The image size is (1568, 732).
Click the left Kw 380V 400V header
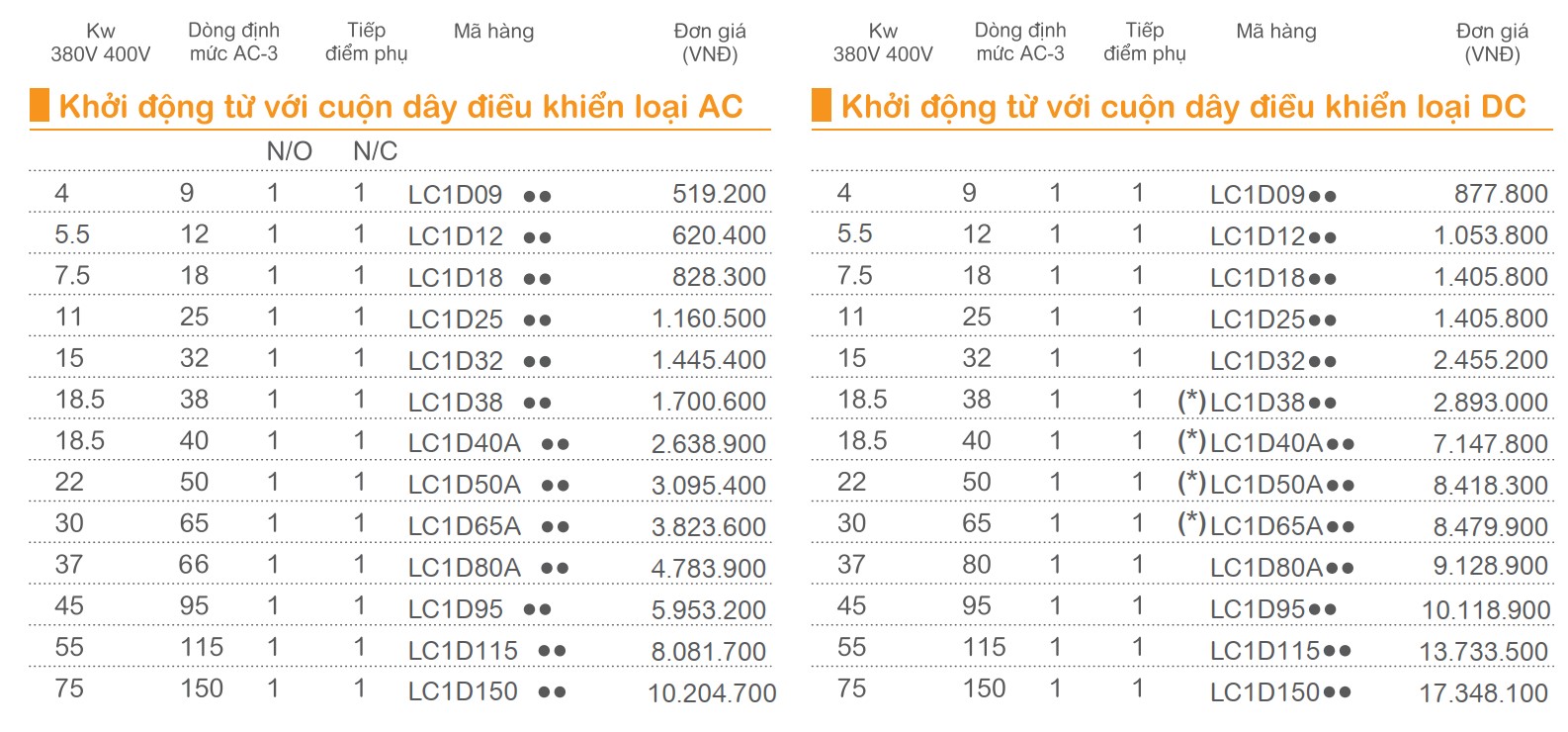(x=100, y=43)
